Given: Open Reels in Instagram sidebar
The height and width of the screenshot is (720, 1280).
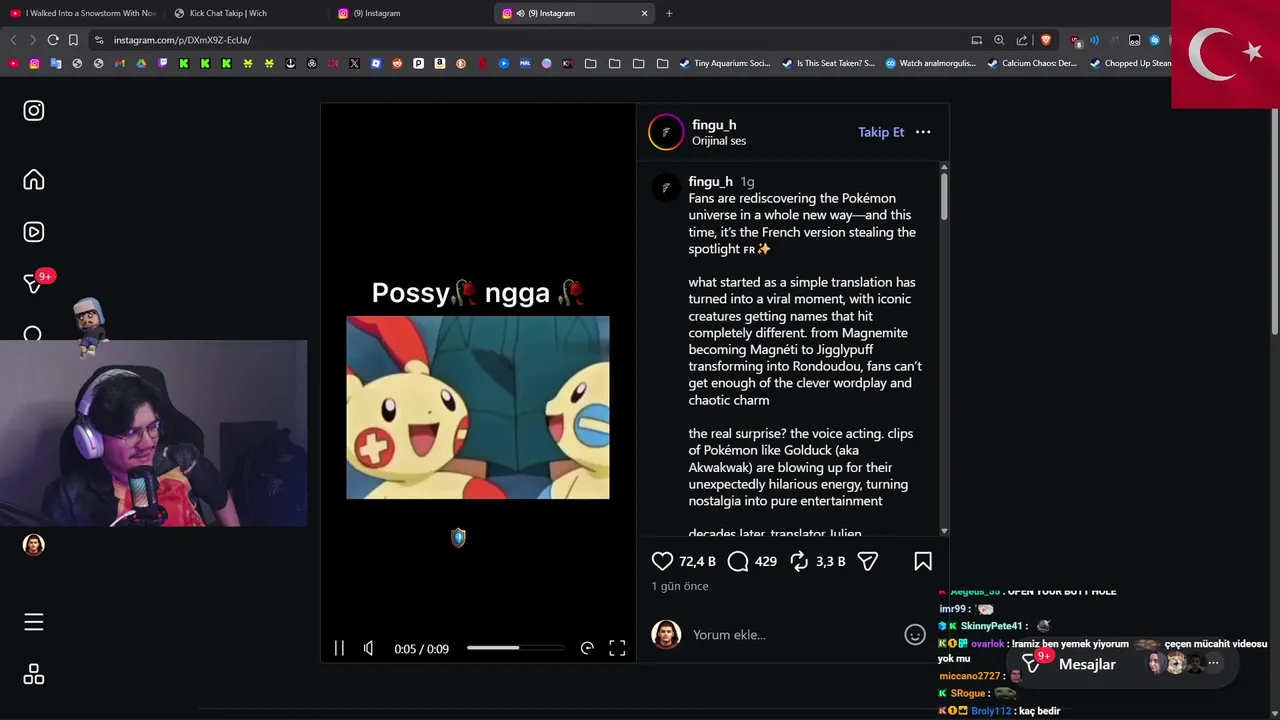Looking at the screenshot, I should click(x=34, y=232).
